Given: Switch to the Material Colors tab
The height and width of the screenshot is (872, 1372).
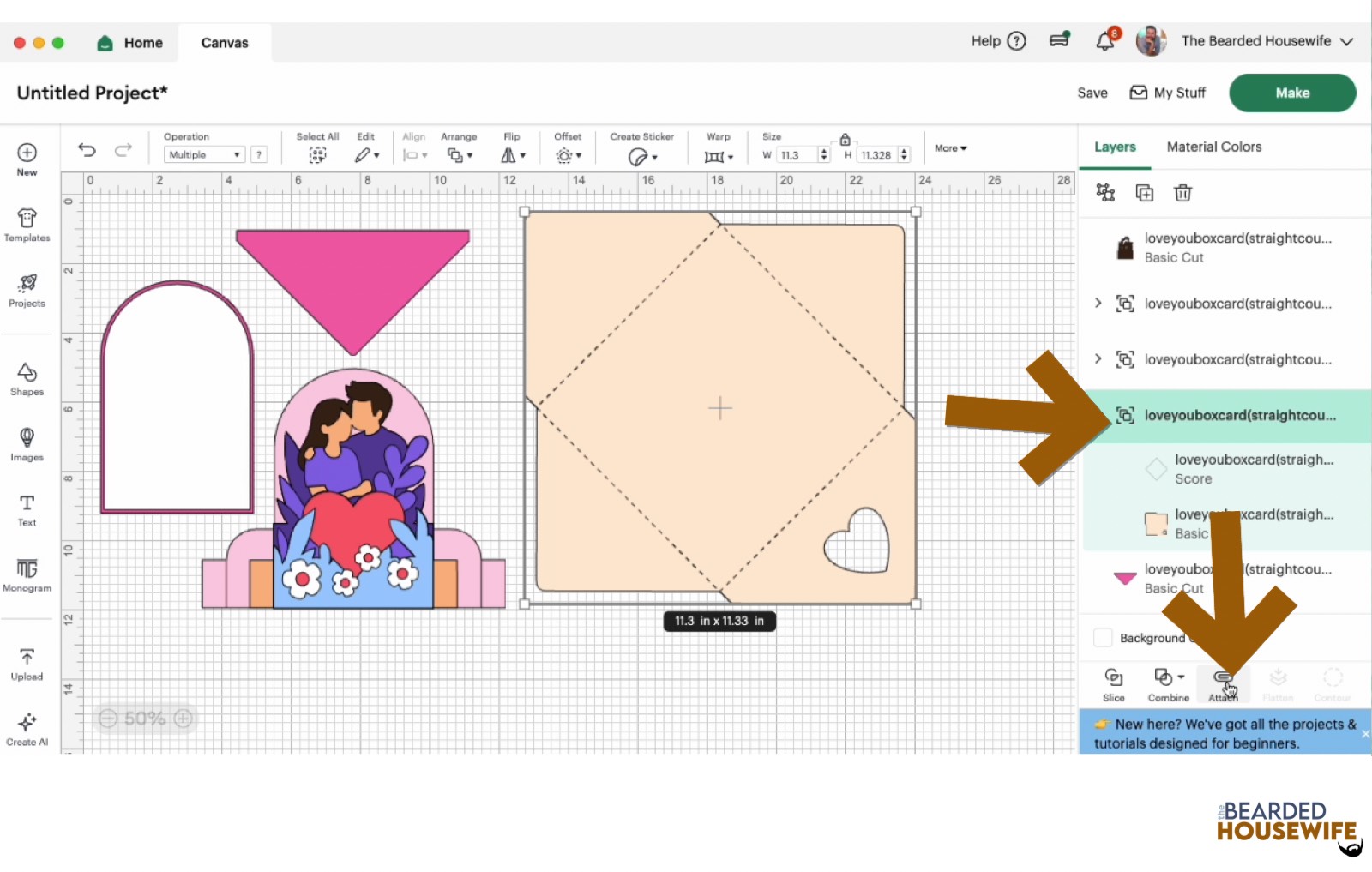Looking at the screenshot, I should (x=1213, y=147).
